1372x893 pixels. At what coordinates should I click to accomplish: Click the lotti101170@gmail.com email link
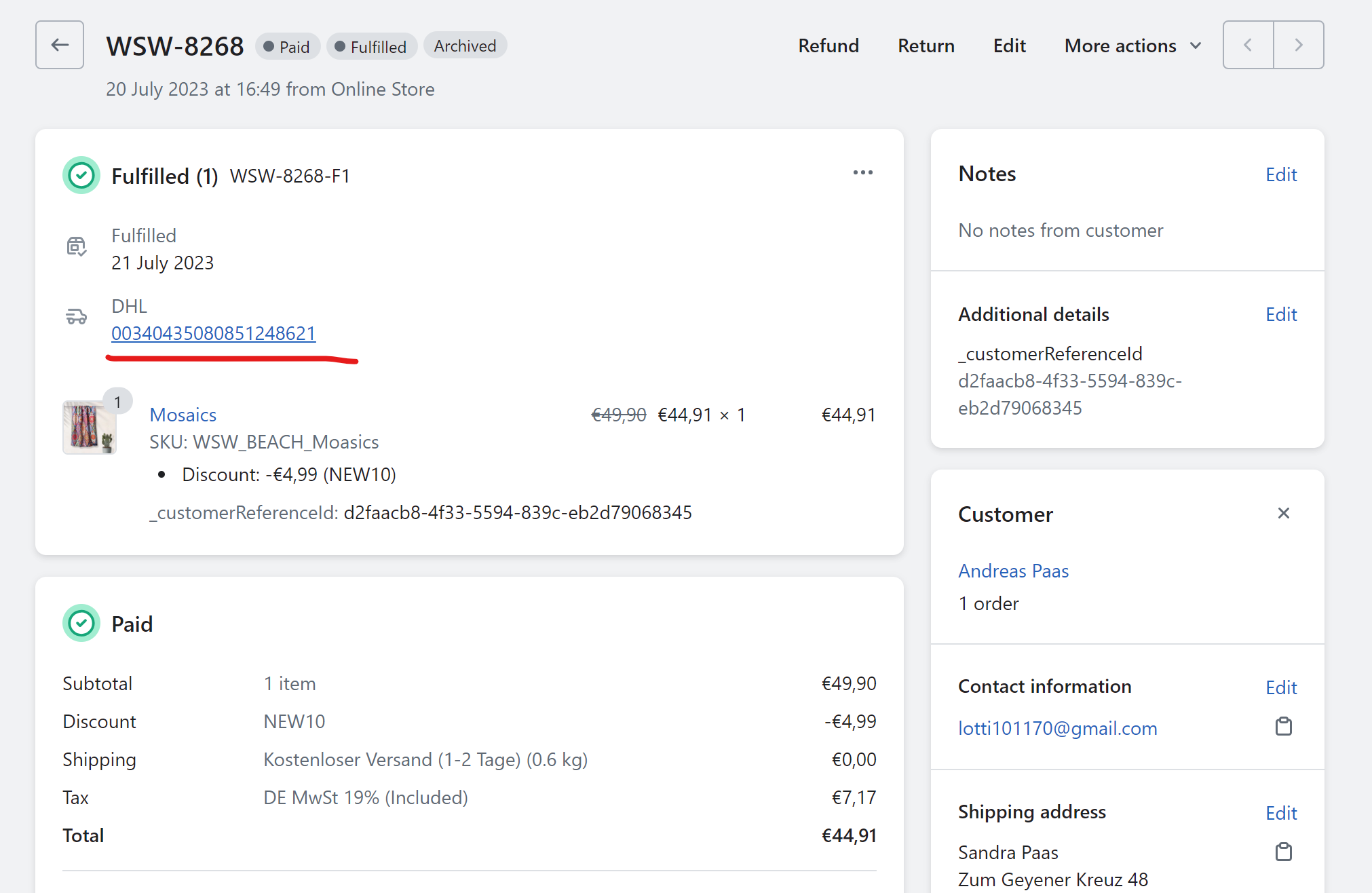pos(1057,728)
